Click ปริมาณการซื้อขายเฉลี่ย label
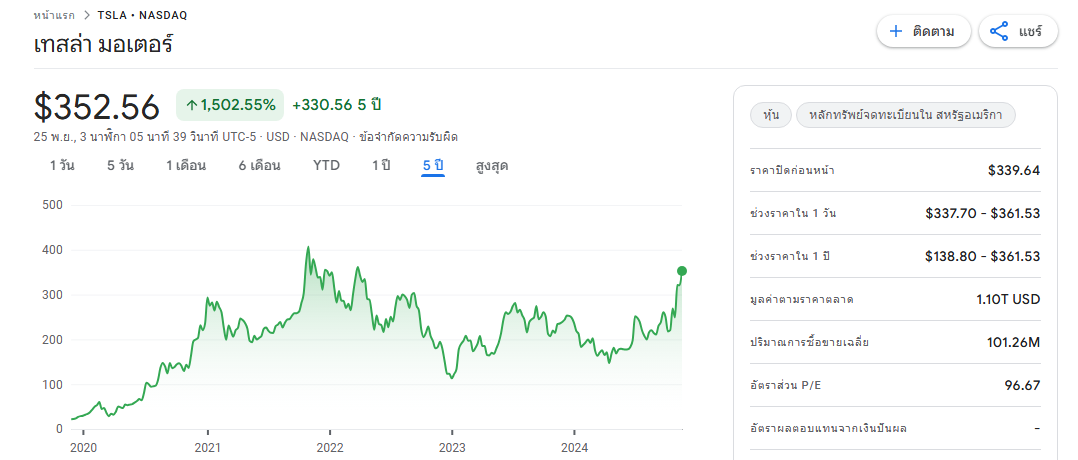This screenshot has width=1078, height=460. (x=810, y=342)
